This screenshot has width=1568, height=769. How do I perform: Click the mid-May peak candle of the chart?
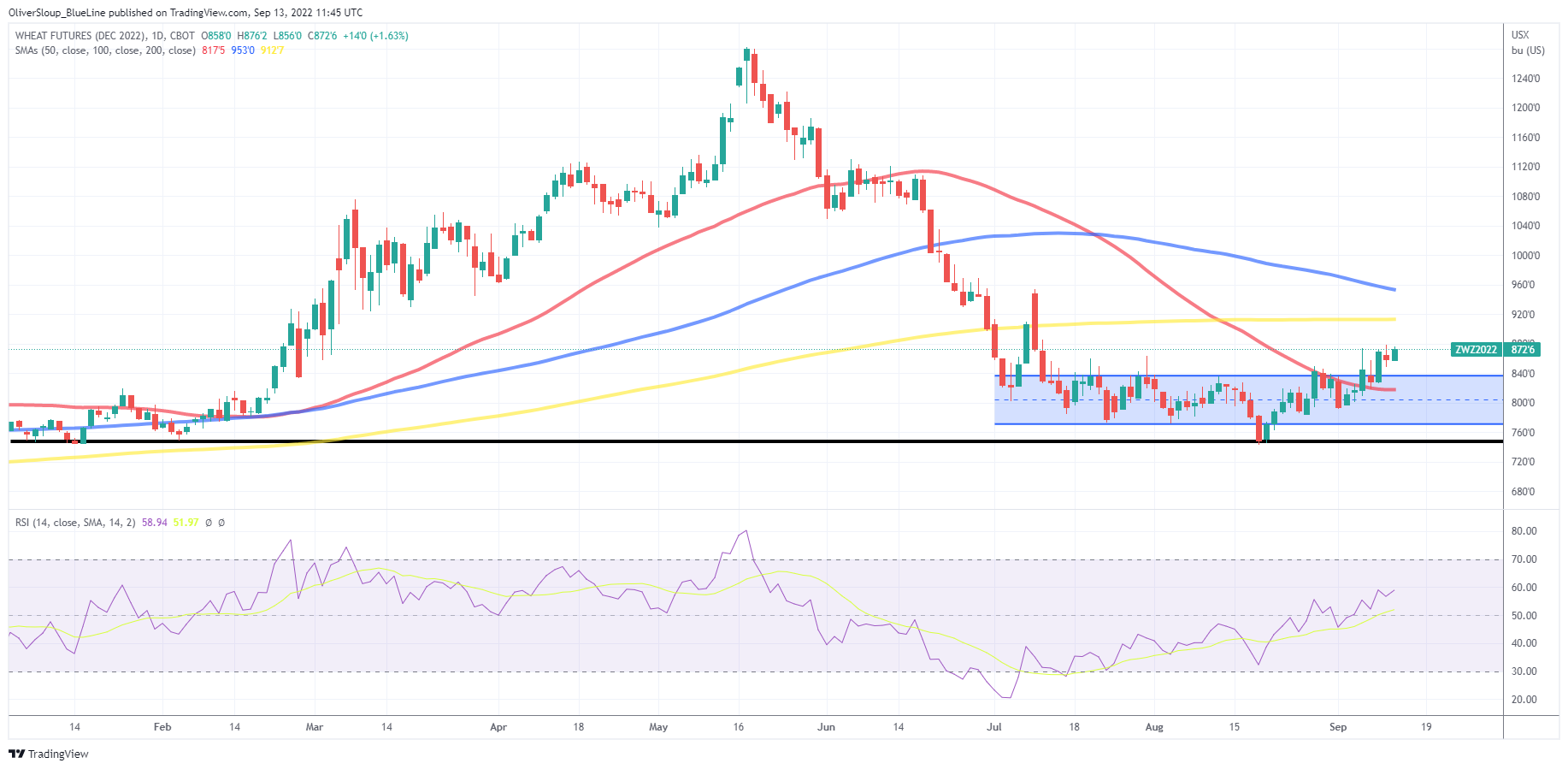pyautogui.click(x=747, y=55)
